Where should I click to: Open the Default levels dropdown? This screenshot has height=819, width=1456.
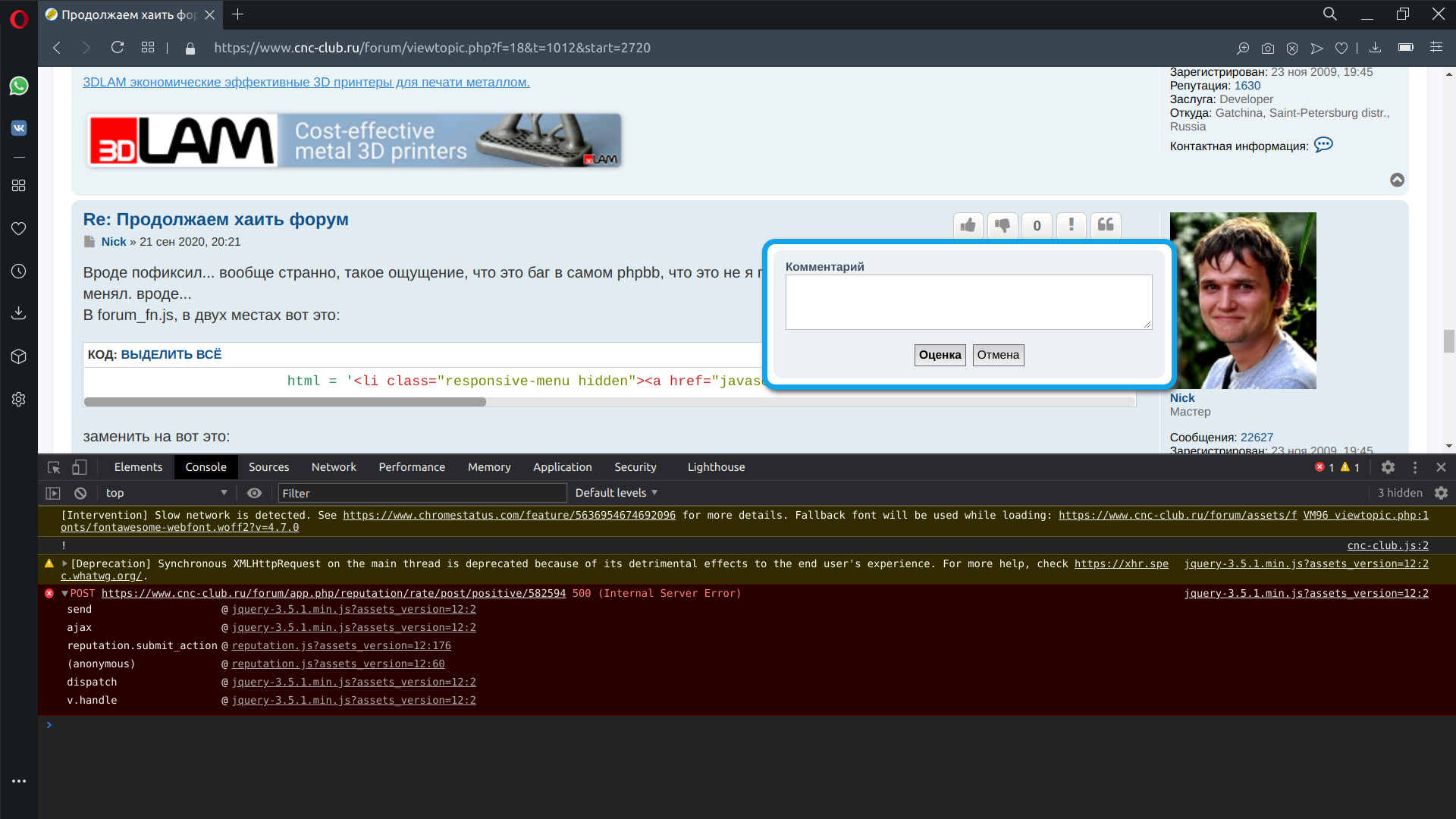[616, 493]
